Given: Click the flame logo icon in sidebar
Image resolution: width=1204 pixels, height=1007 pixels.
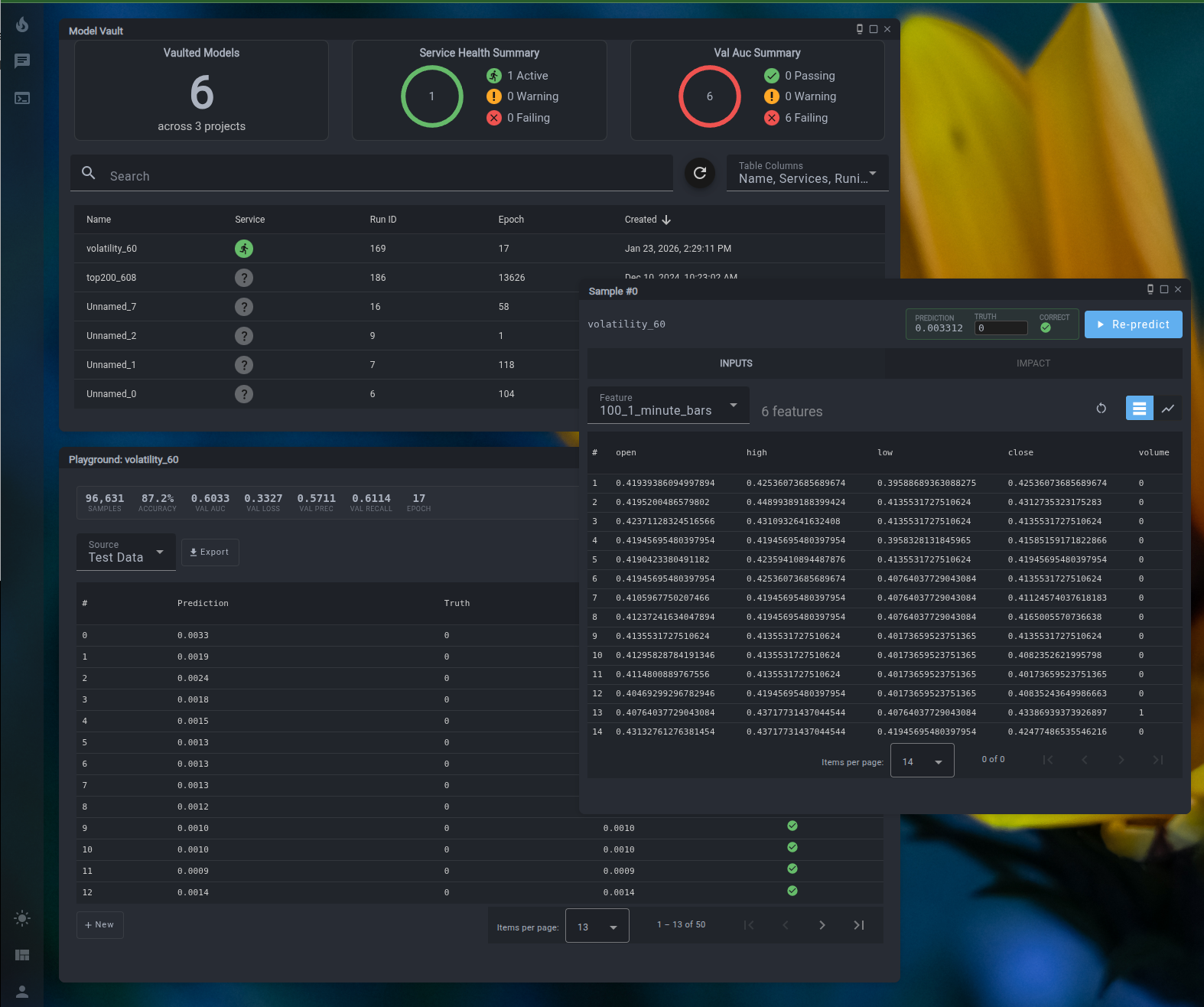Looking at the screenshot, I should pos(22,24).
